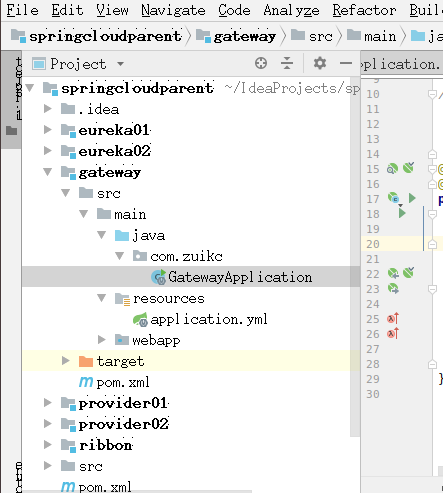
Task: Collapse the springcloudparent root node
Action: [x=30, y=88]
